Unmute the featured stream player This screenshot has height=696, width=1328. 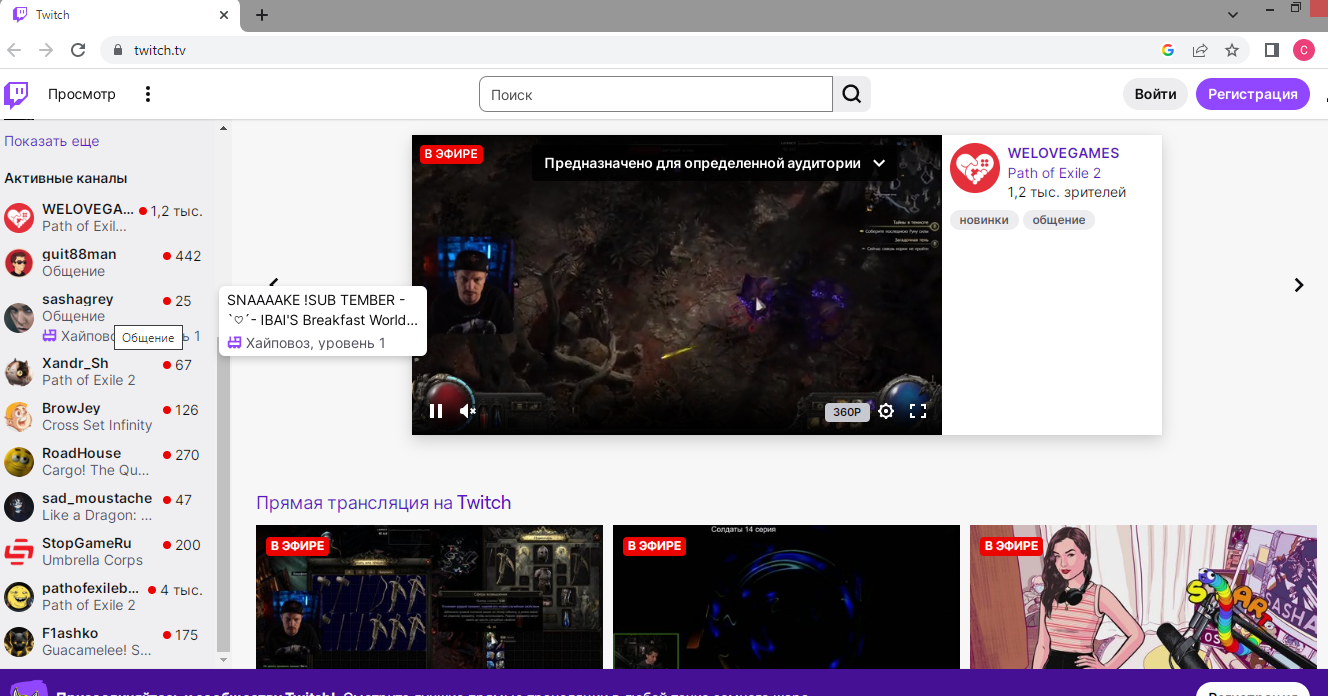click(467, 411)
